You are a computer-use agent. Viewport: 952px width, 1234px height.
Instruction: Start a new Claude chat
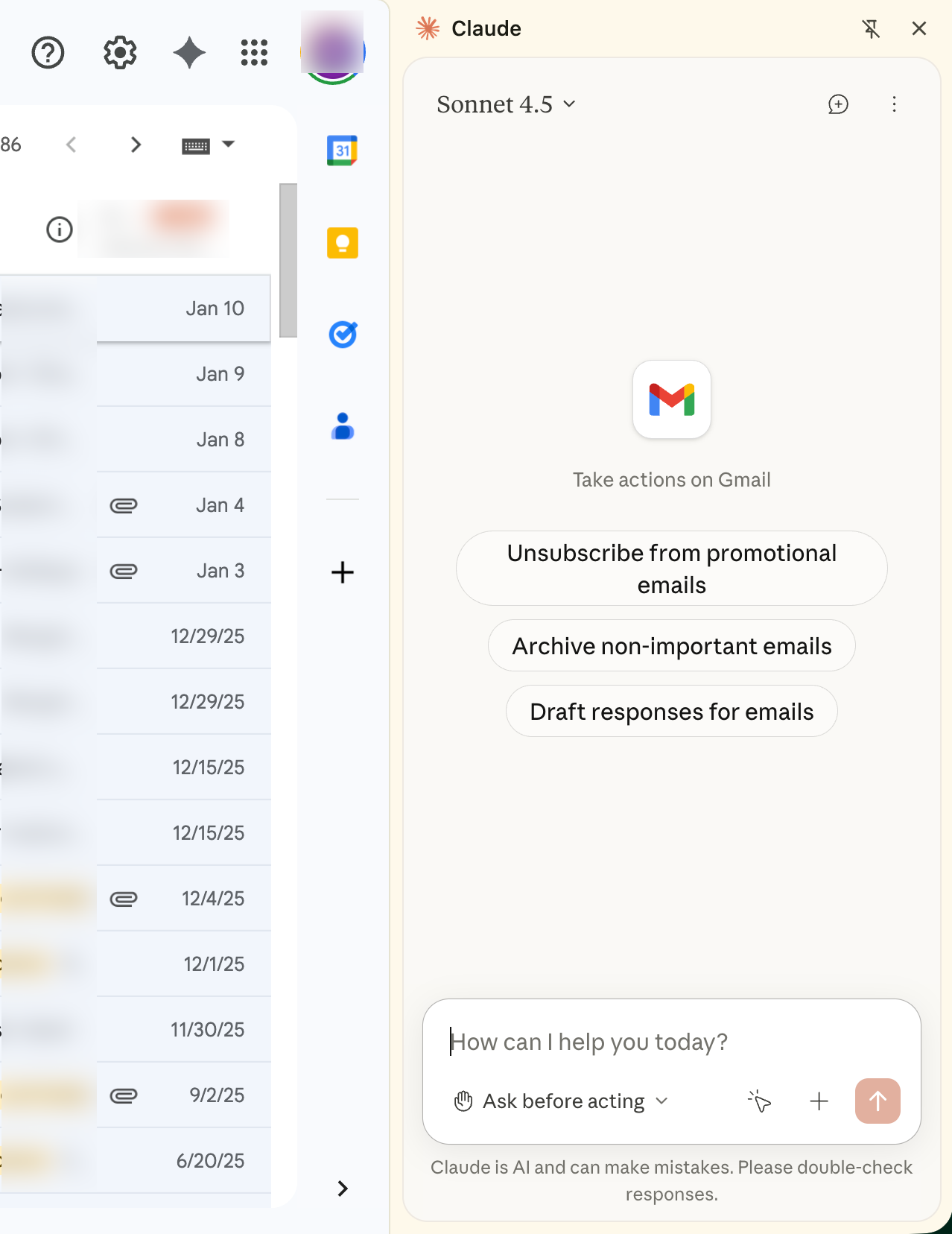pos(839,104)
